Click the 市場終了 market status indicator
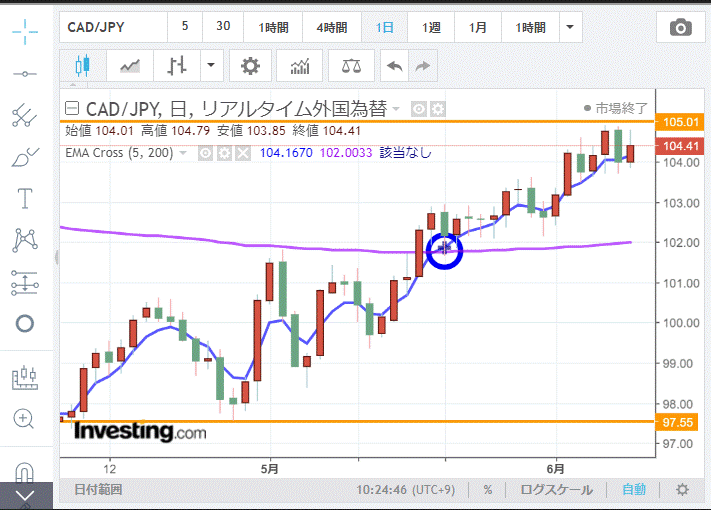This screenshot has height=510, width=711. click(x=616, y=108)
